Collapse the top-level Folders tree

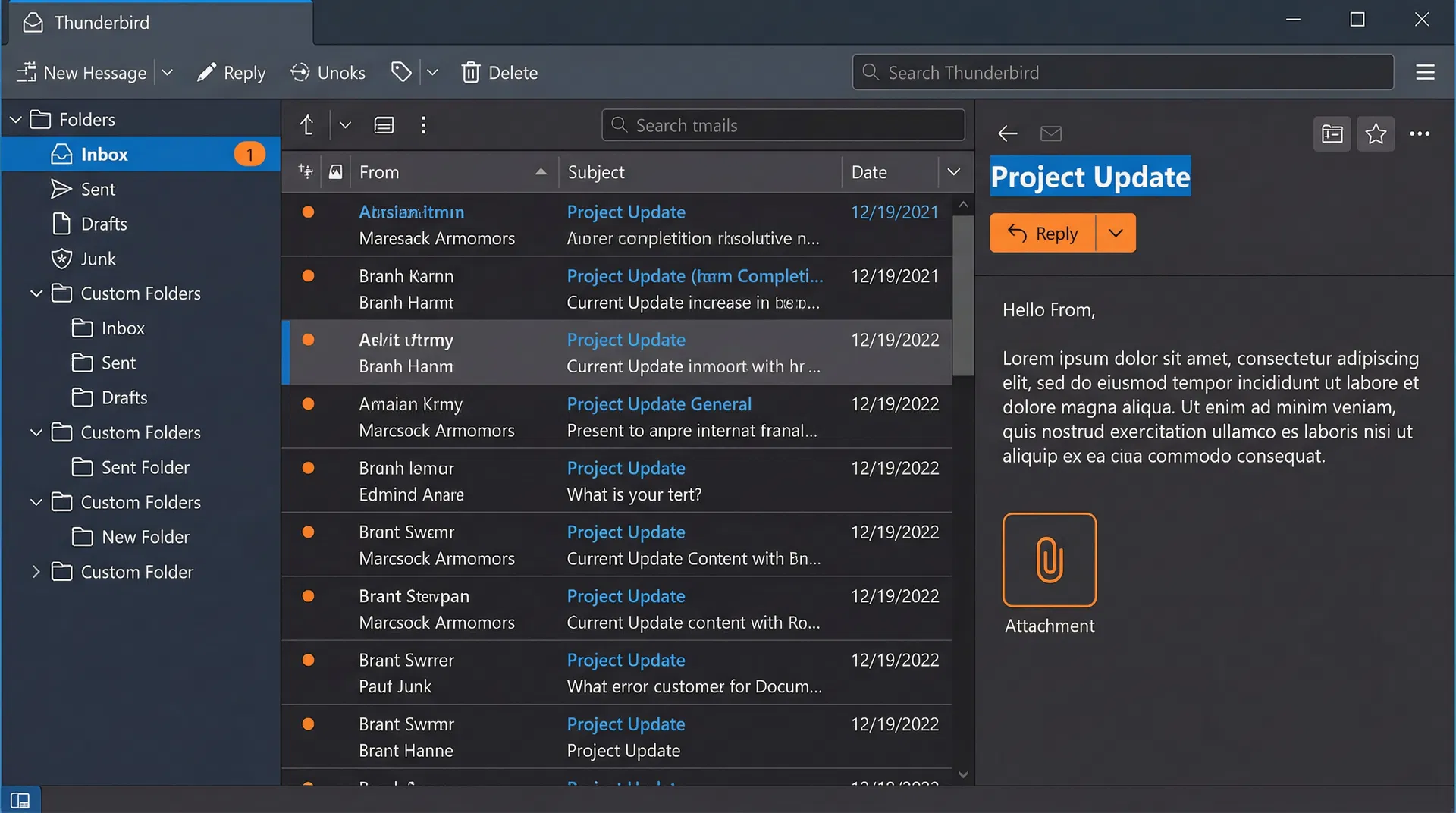(x=16, y=120)
